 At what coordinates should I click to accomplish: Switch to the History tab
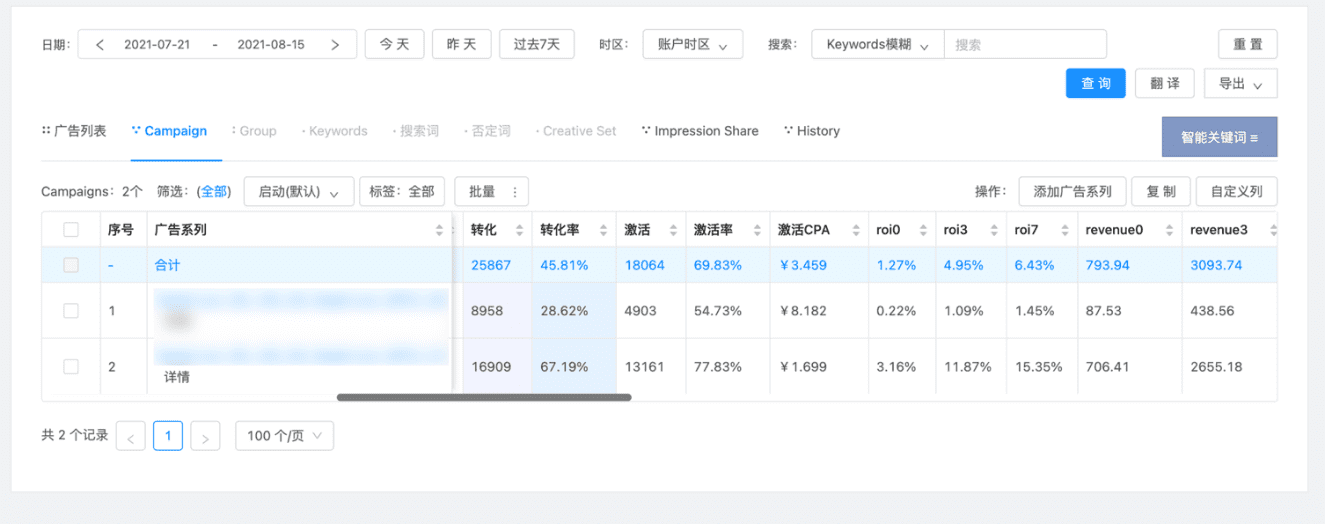coord(812,131)
